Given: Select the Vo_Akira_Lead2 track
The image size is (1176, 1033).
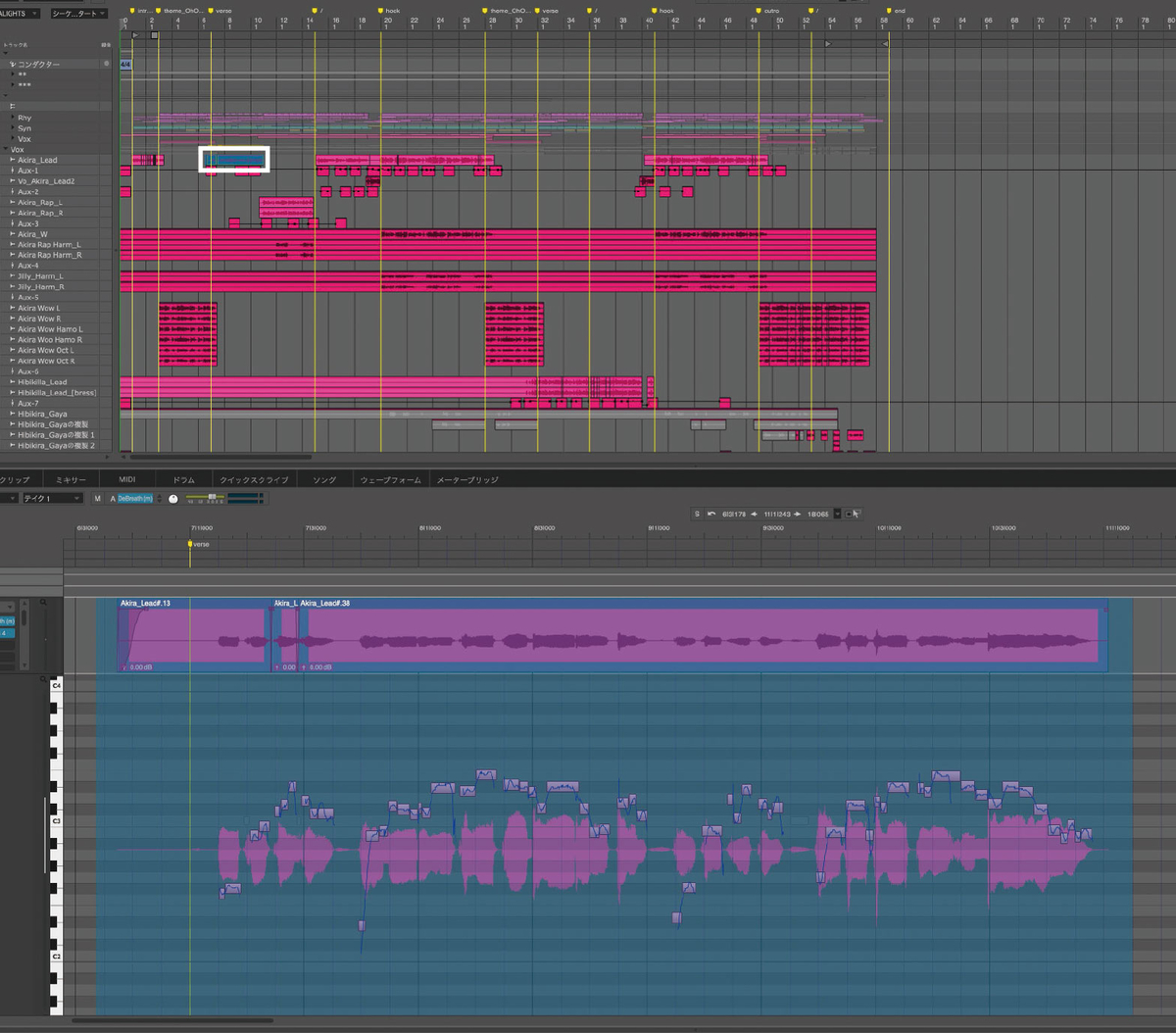Looking at the screenshot, I should [46, 181].
